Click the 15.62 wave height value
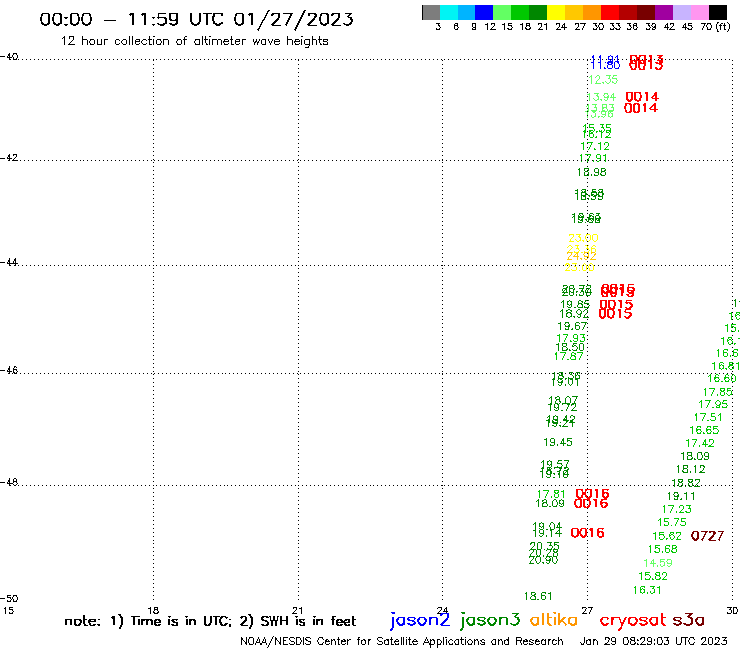This screenshot has height=650, width=740. 667,536
